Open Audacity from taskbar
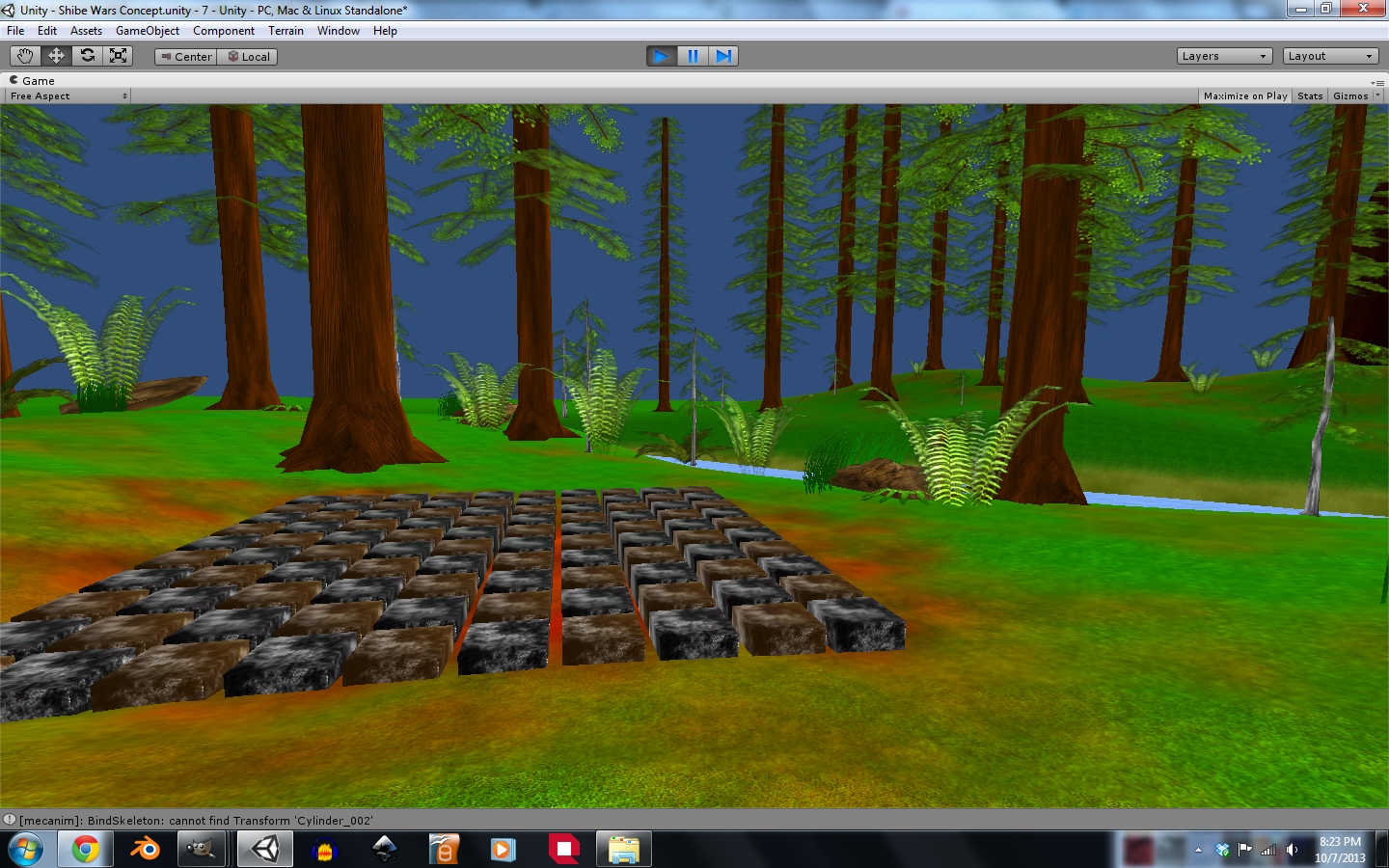Viewport: 1389px width, 868px height. (325, 850)
